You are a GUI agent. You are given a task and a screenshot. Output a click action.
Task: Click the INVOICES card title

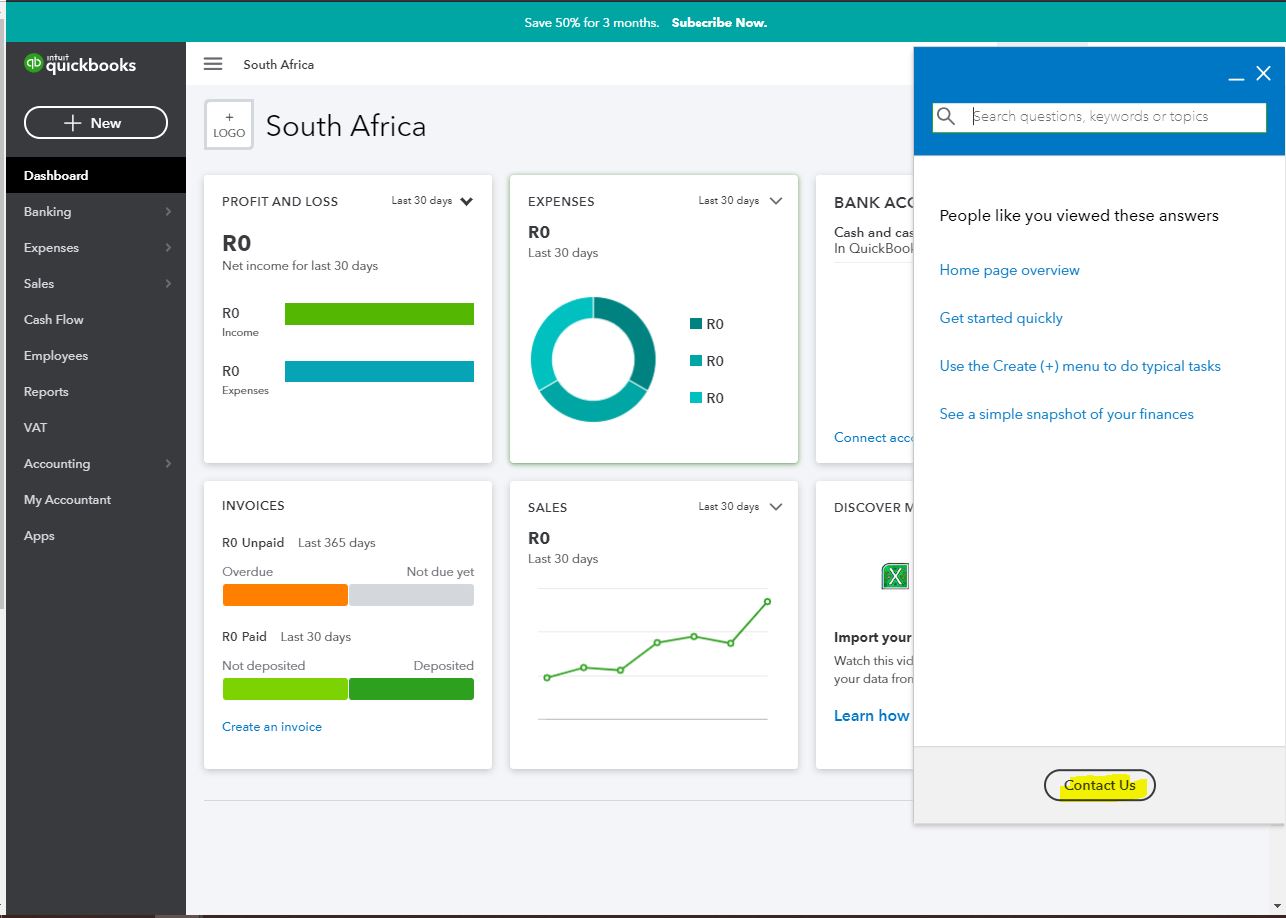253,506
